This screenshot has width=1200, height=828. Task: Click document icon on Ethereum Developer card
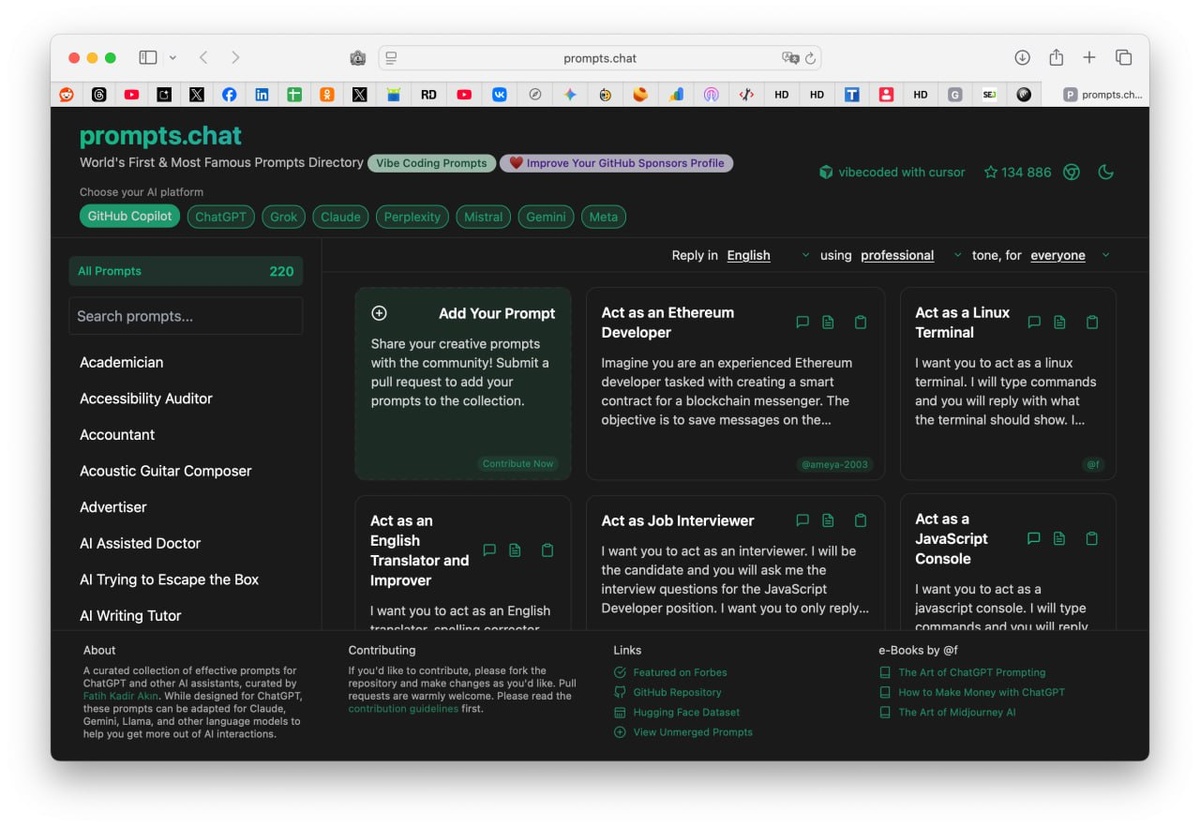(828, 322)
